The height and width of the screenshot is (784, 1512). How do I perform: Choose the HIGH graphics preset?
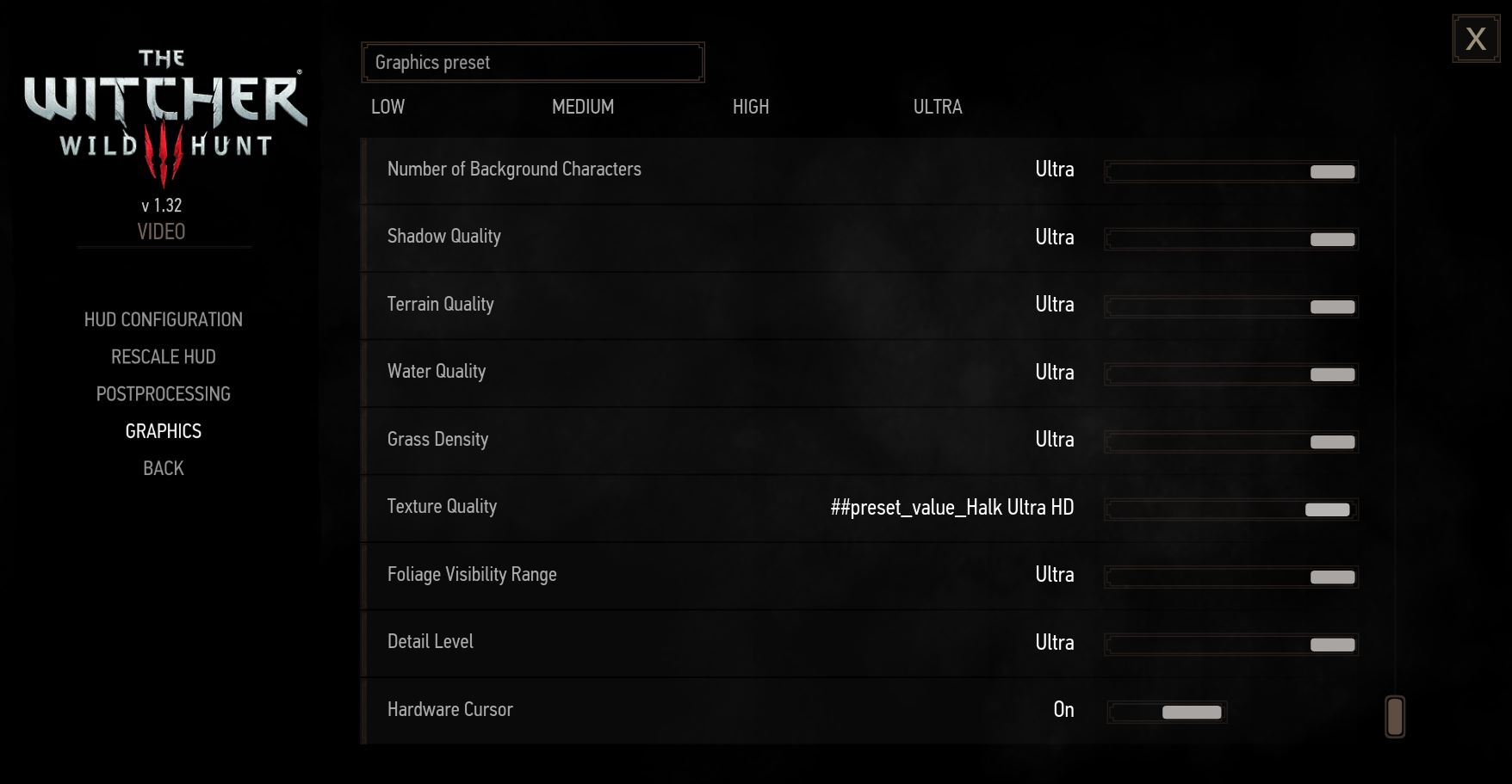click(x=751, y=107)
